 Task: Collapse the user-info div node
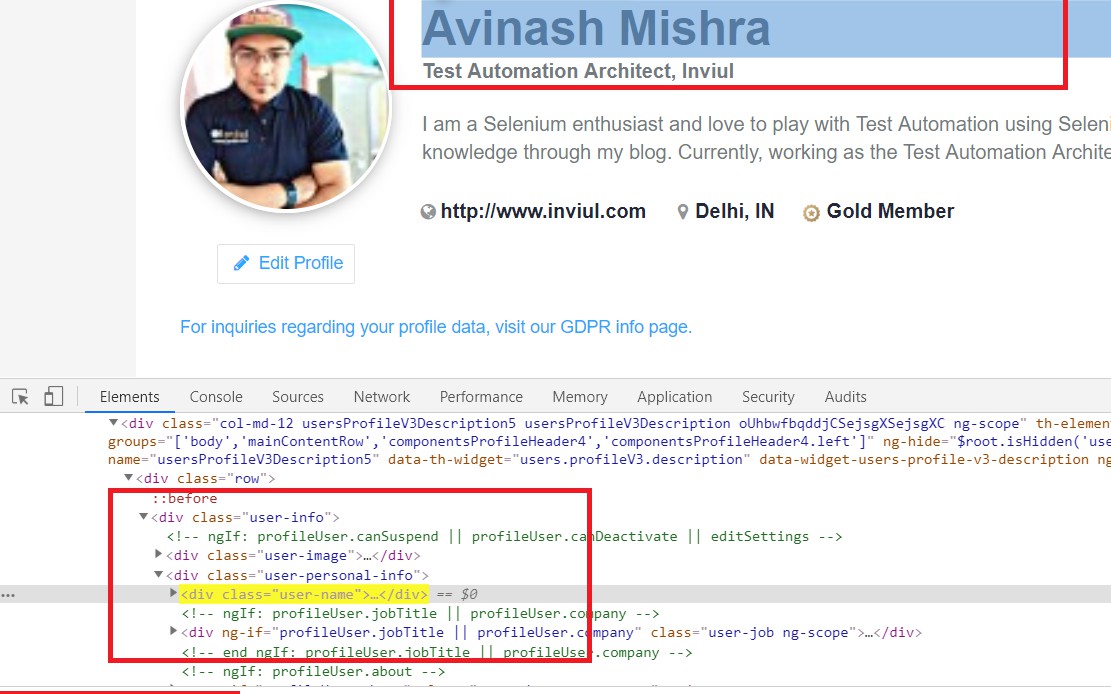(x=143, y=517)
